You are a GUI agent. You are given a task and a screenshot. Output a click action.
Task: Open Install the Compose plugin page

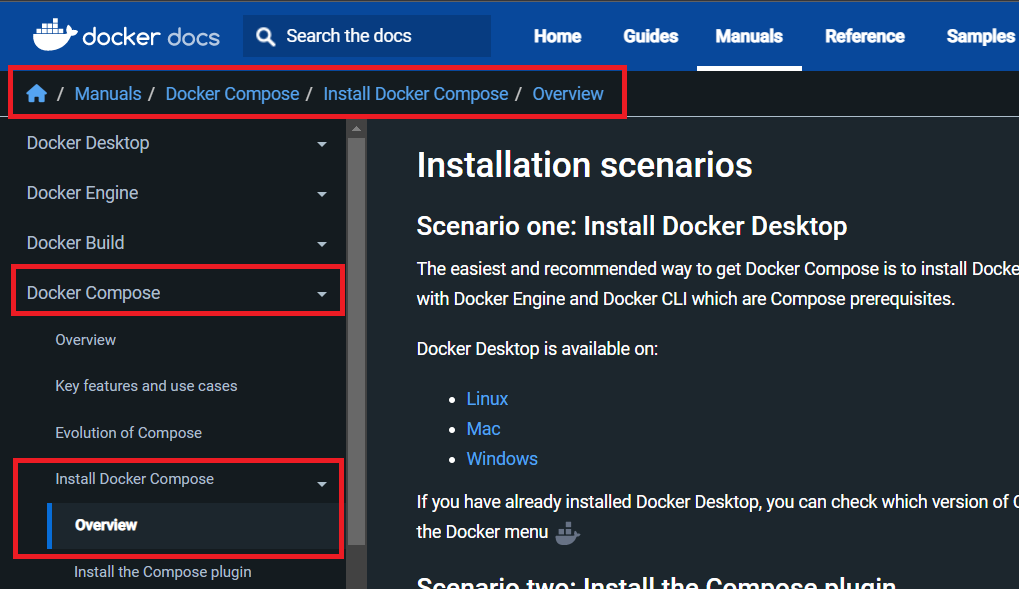[x=162, y=572]
